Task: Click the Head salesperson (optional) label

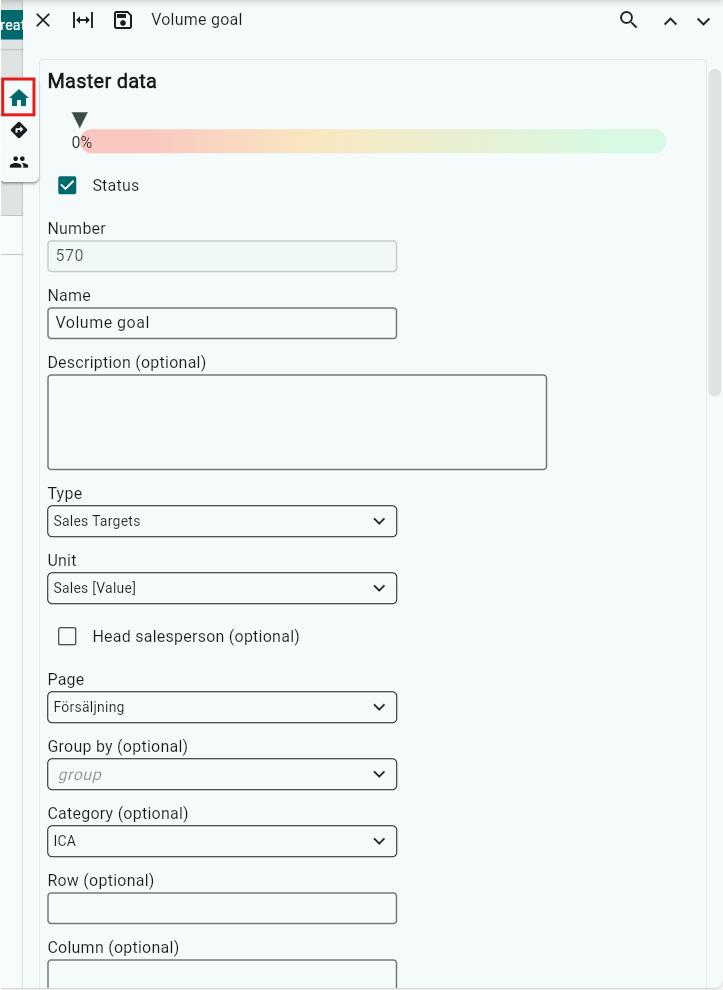Action: coord(196,636)
